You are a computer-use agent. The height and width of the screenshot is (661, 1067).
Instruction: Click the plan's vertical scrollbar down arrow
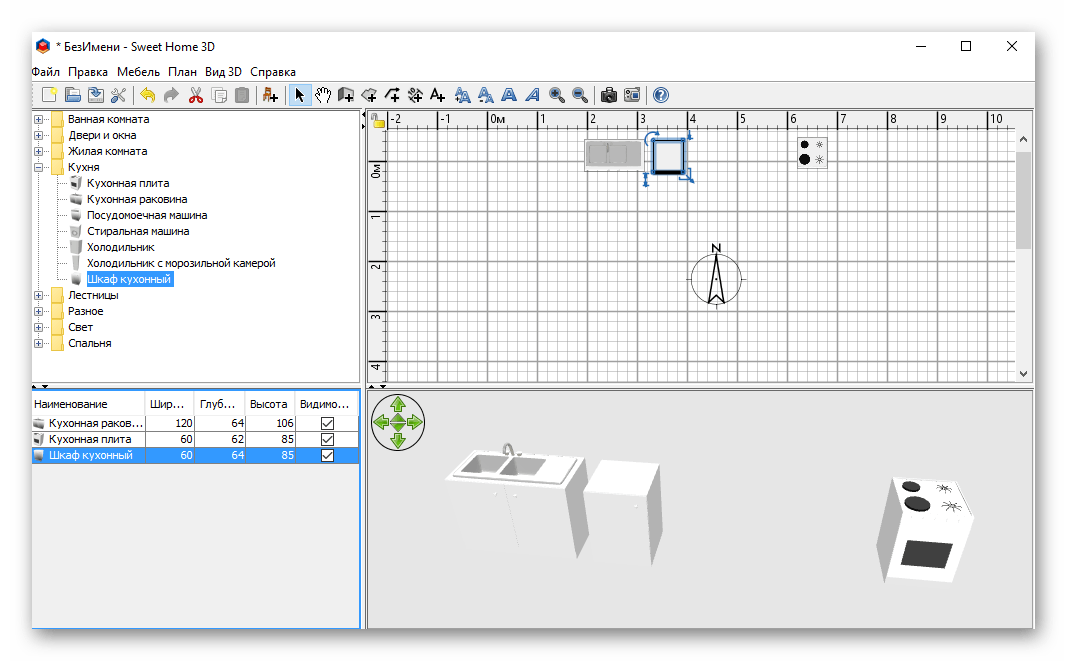[x=1023, y=374]
